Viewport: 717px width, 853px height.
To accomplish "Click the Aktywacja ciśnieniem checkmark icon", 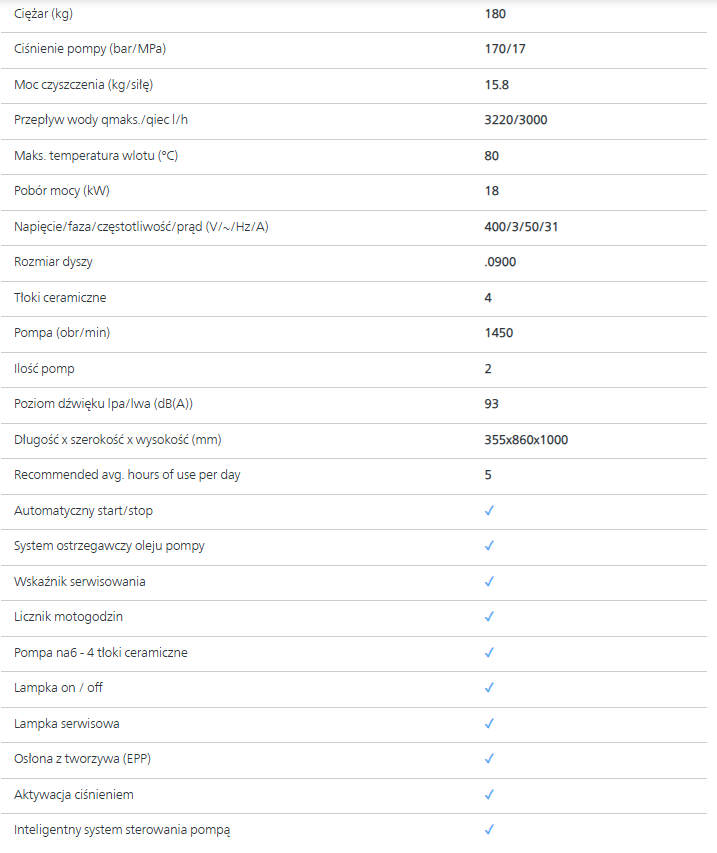I will point(489,795).
